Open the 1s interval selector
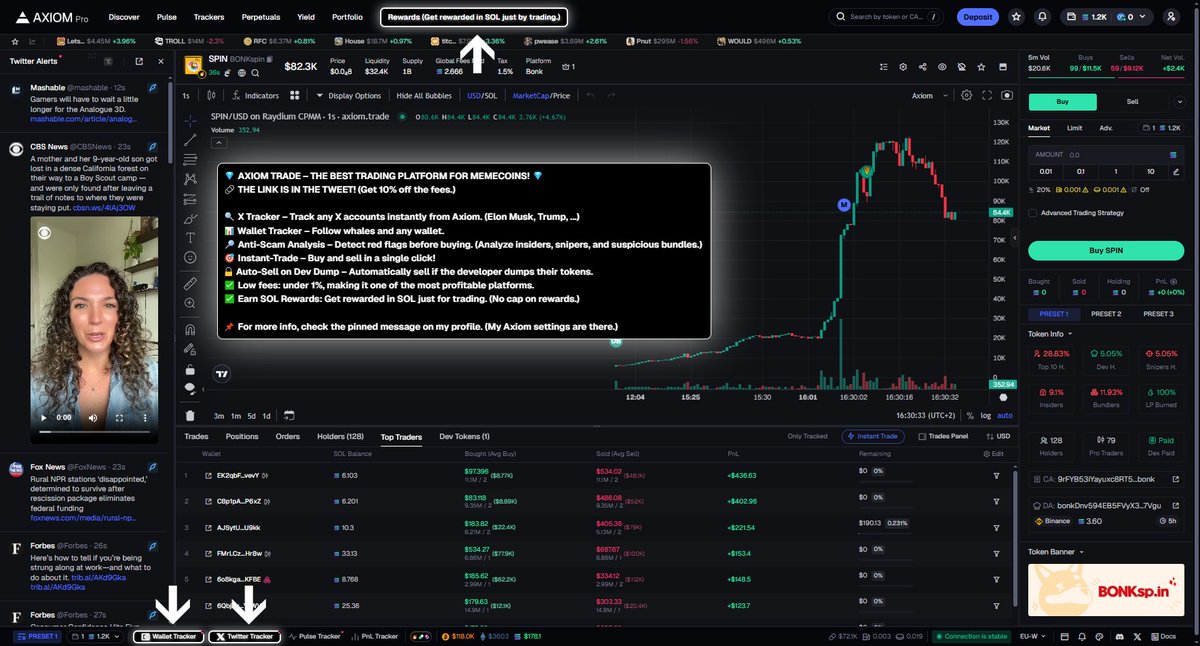The image size is (1200, 646). (x=186, y=96)
